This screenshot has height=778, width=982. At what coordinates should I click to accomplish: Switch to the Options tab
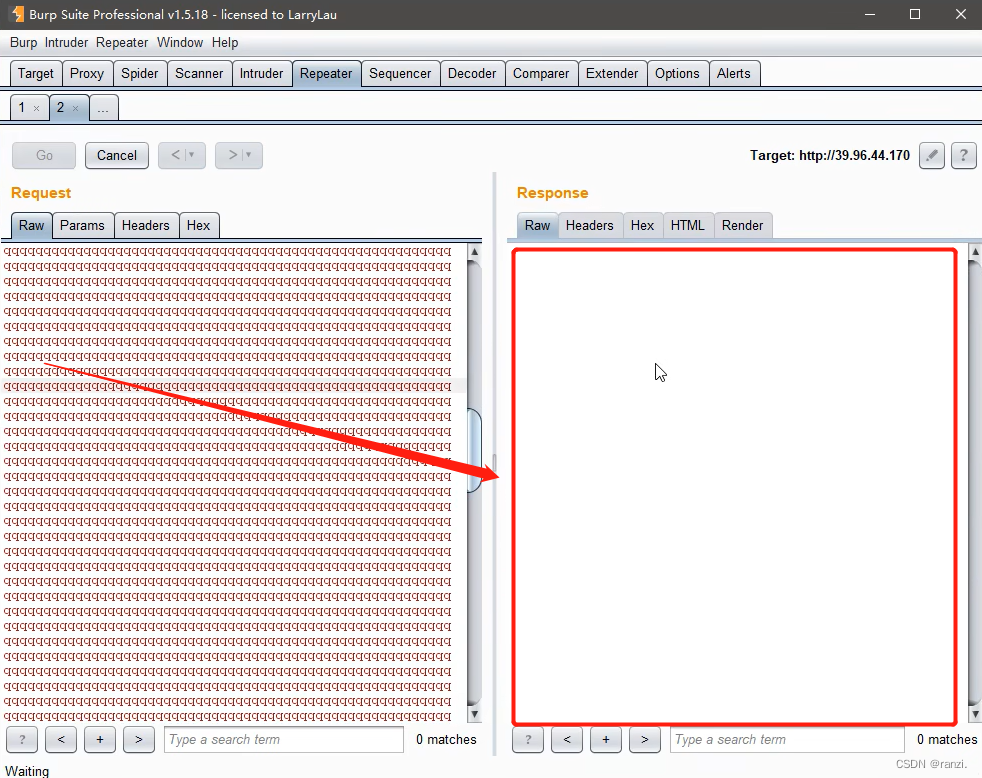point(677,73)
